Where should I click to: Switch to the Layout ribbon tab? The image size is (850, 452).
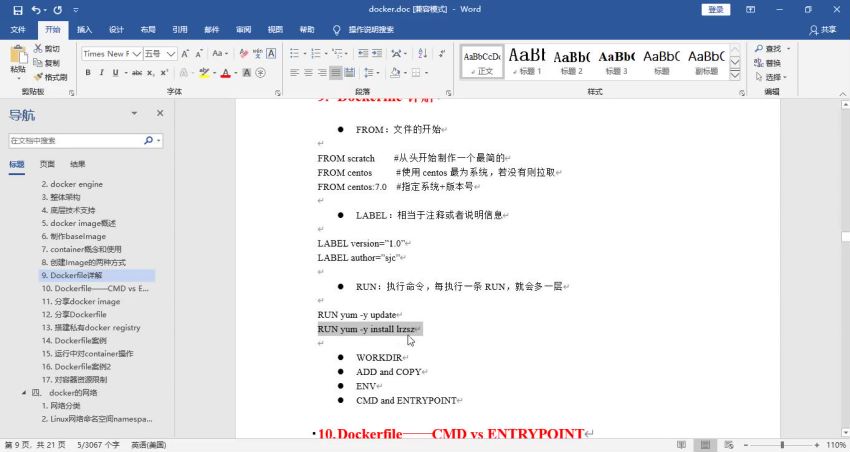(x=148, y=30)
